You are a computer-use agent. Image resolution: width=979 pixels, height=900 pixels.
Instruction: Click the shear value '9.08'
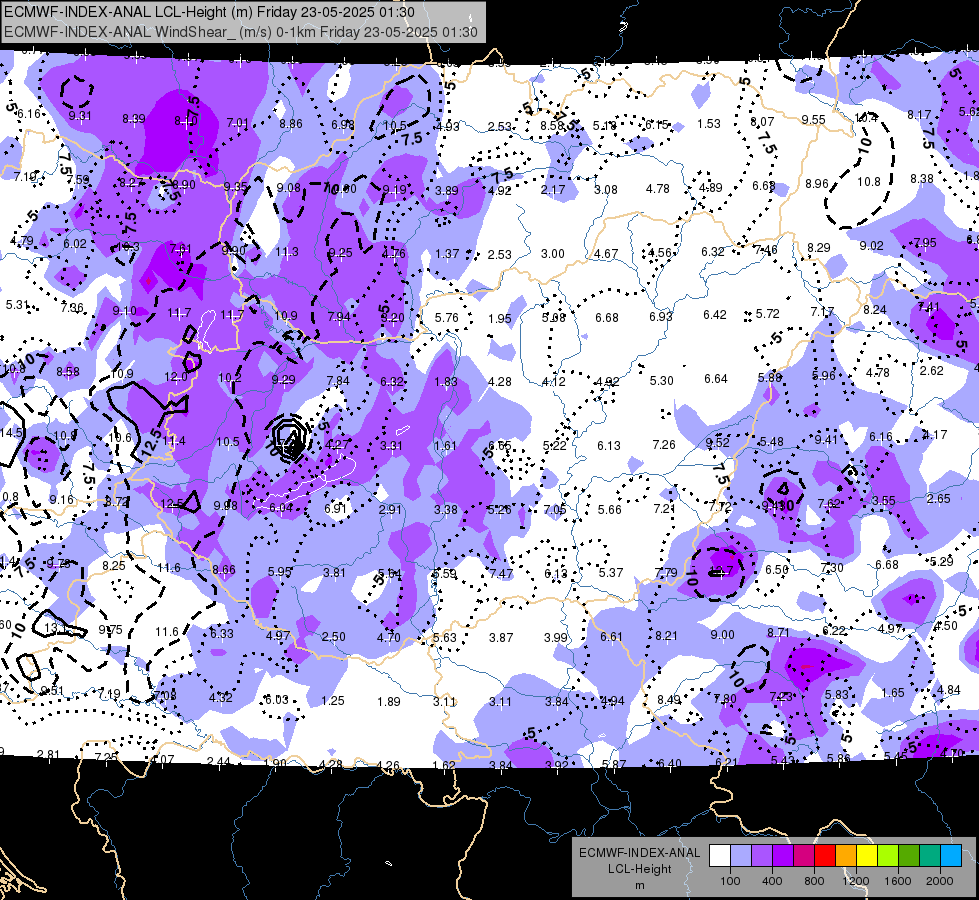[288, 187]
